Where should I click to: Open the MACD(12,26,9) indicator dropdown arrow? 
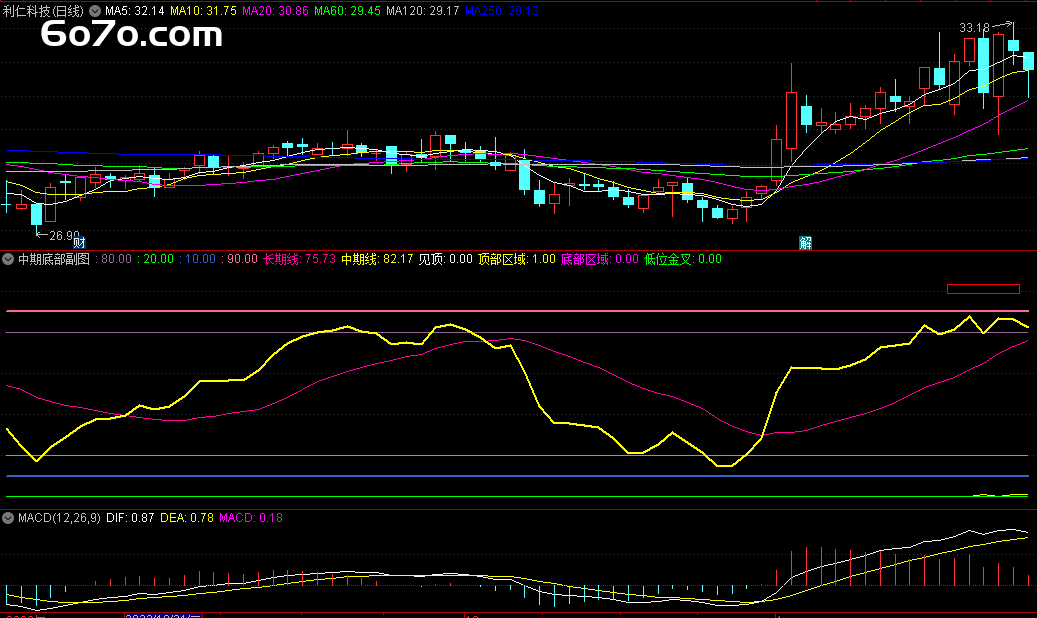pyautogui.click(x=8, y=518)
